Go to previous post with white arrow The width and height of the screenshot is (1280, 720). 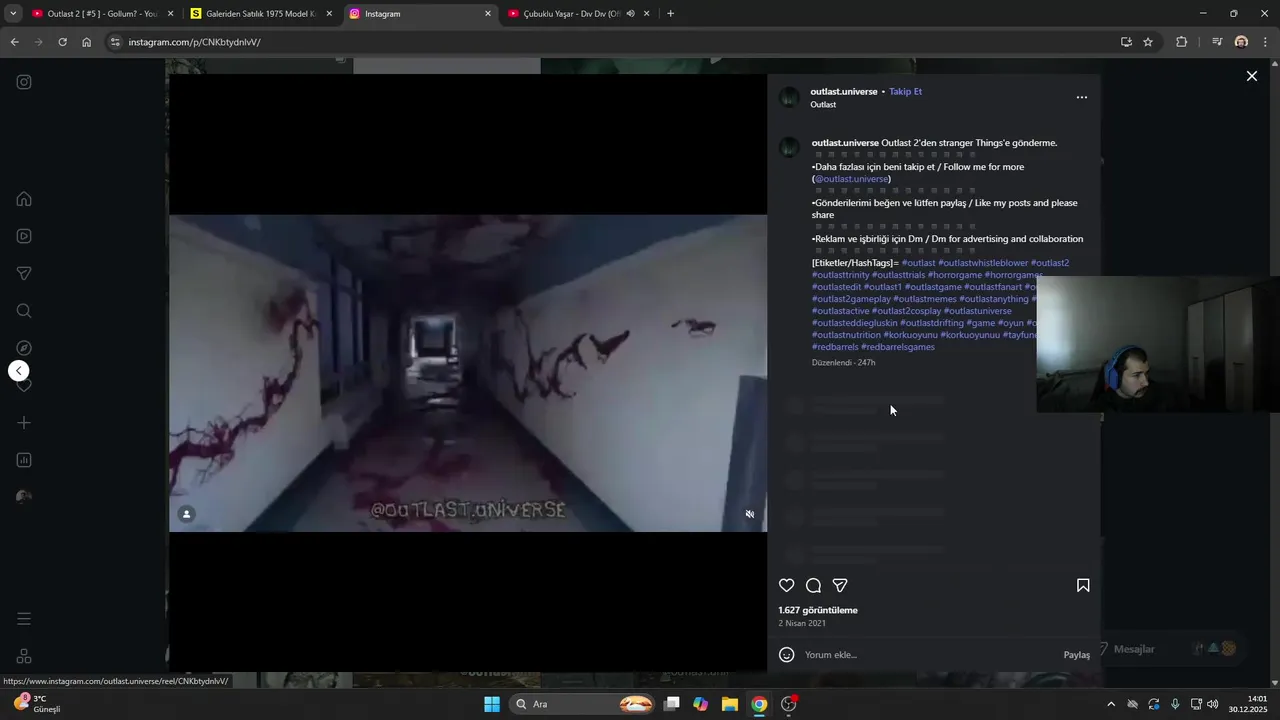19,371
